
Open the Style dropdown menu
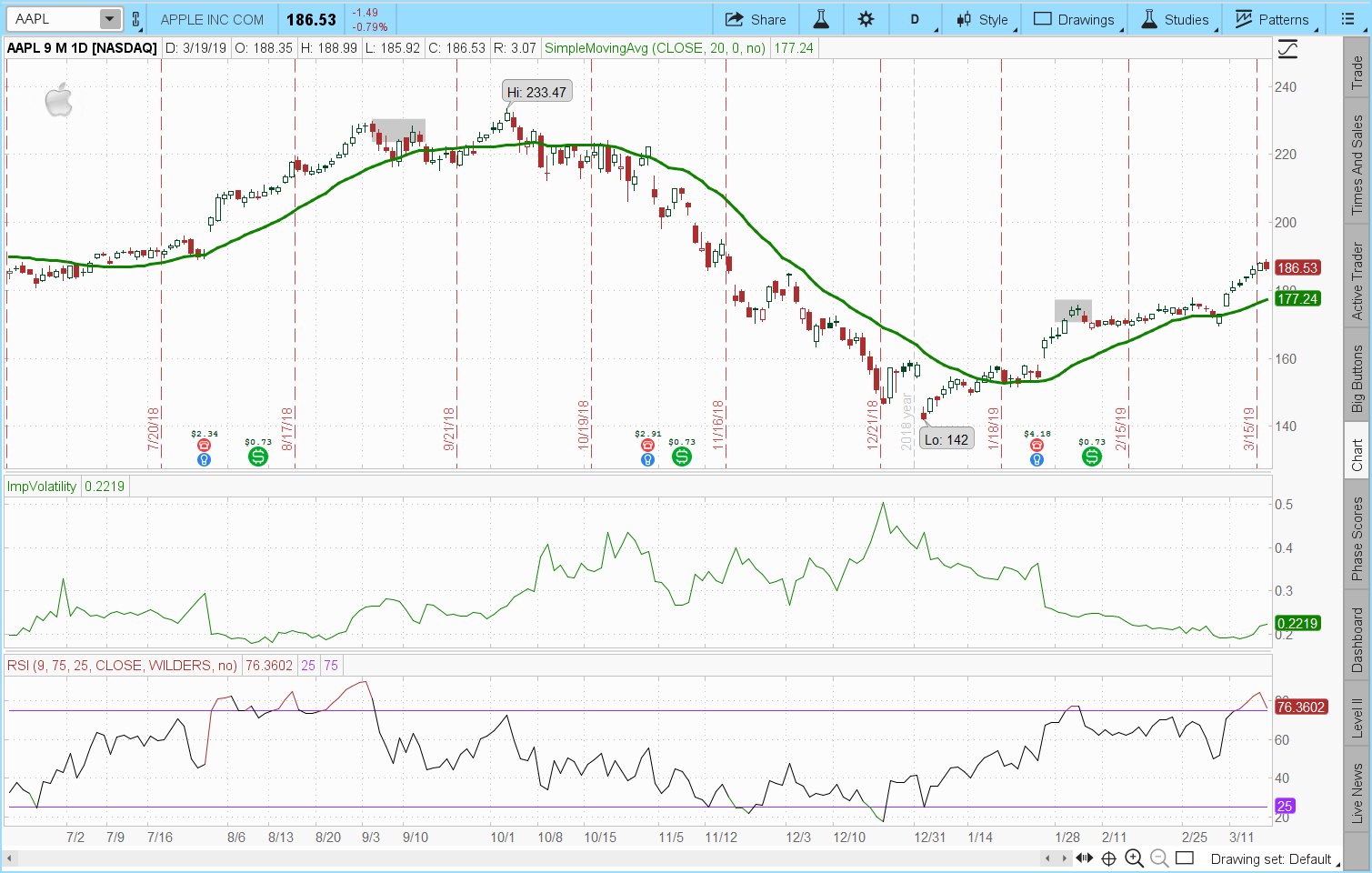983,19
